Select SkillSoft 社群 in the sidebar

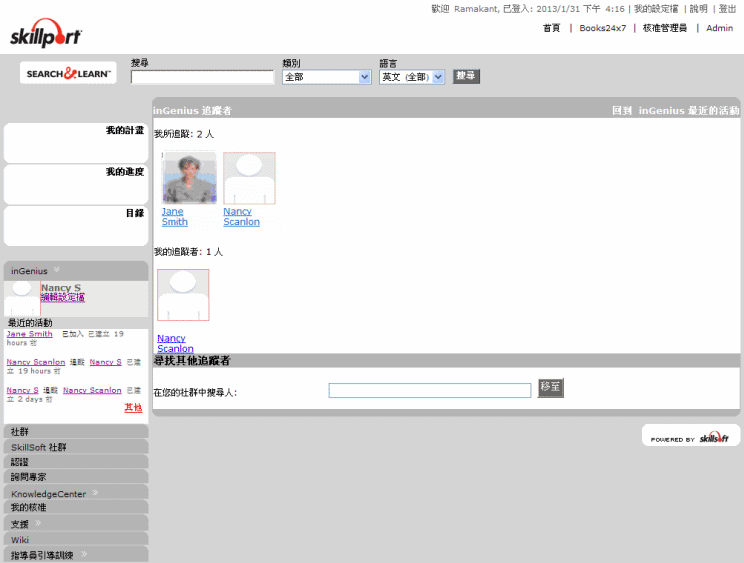click(76, 447)
